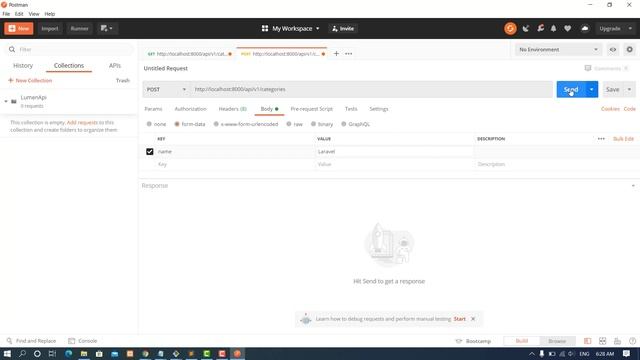The width and height of the screenshot is (640, 360).
Task: Click the orange New button
Action: pyautogui.click(x=19, y=29)
